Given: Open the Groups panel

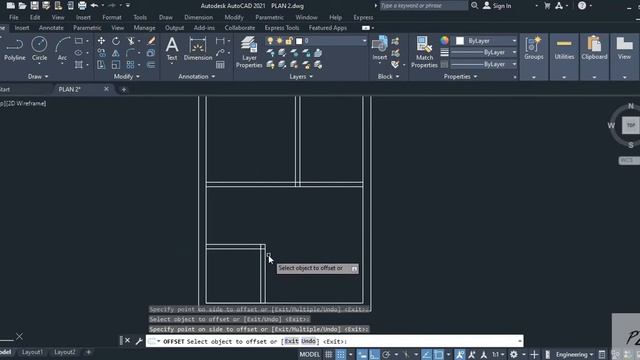Looking at the screenshot, I should pyautogui.click(x=533, y=49).
